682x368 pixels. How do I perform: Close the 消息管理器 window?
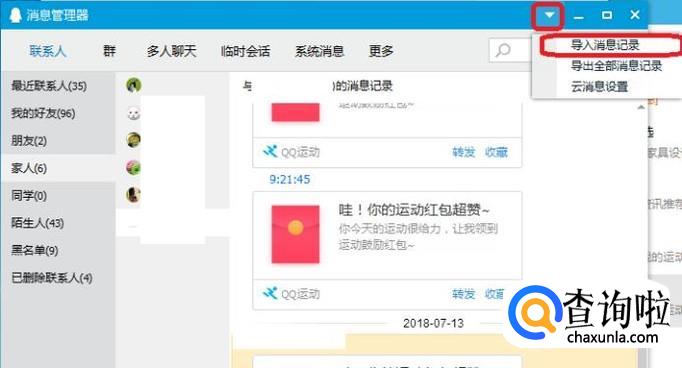click(635, 15)
